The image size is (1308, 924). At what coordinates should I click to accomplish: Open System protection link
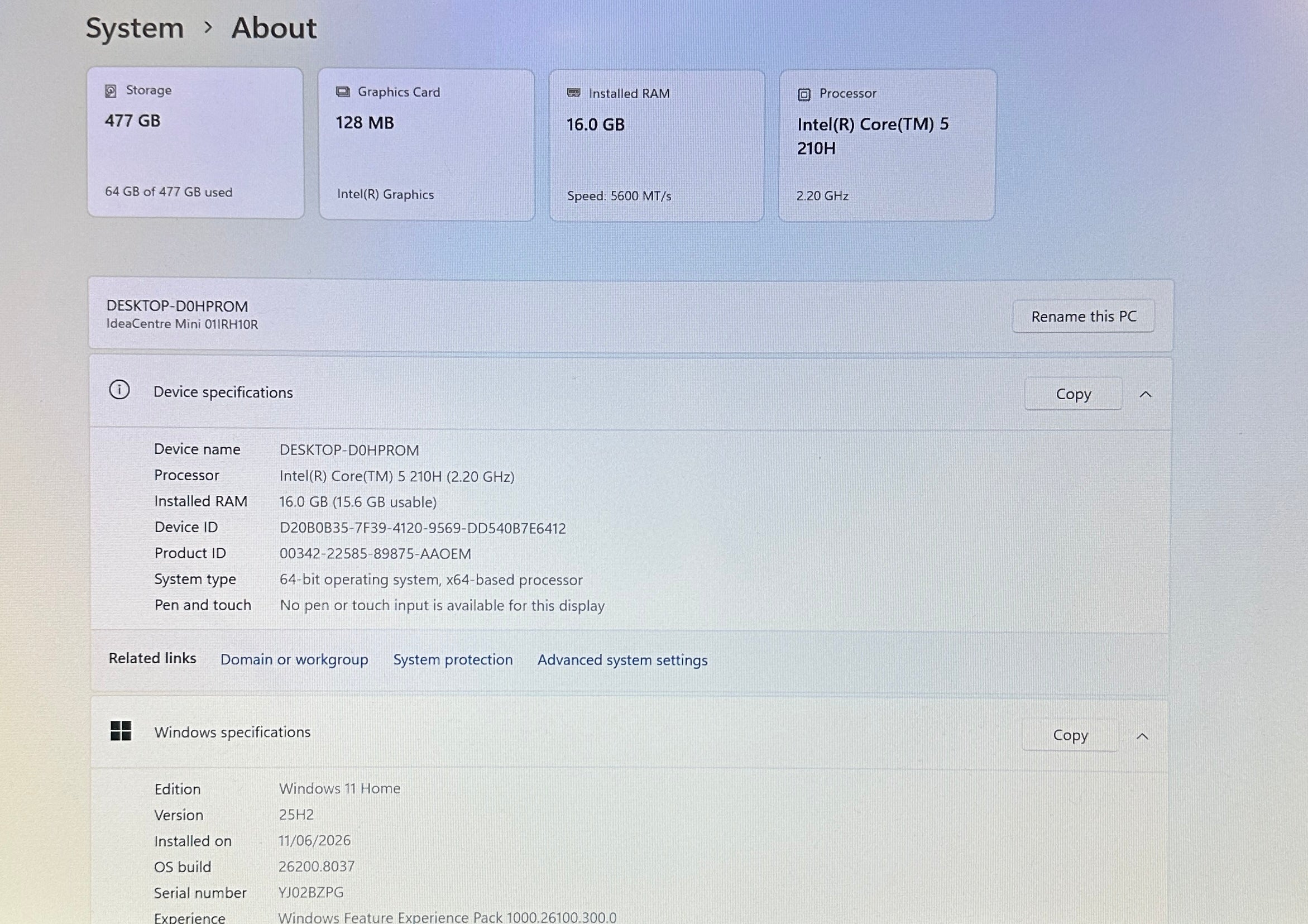click(453, 659)
